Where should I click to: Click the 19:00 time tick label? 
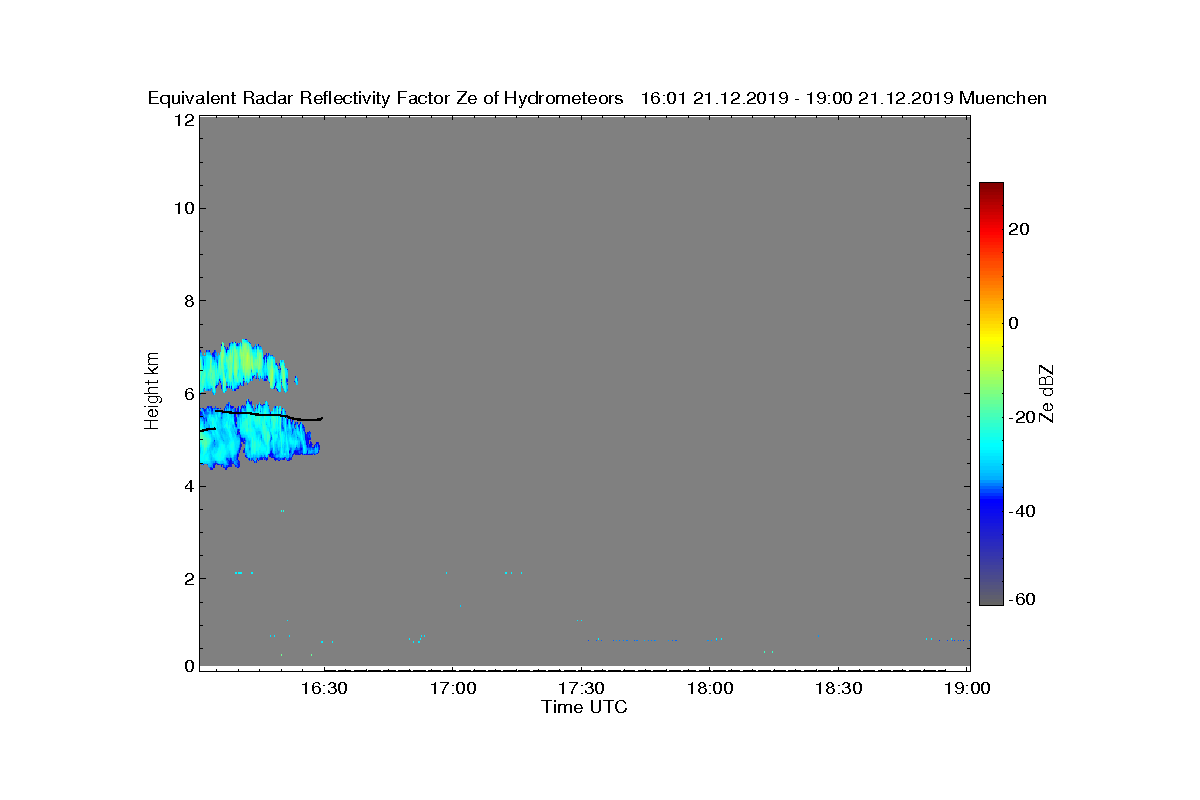point(967,688)
